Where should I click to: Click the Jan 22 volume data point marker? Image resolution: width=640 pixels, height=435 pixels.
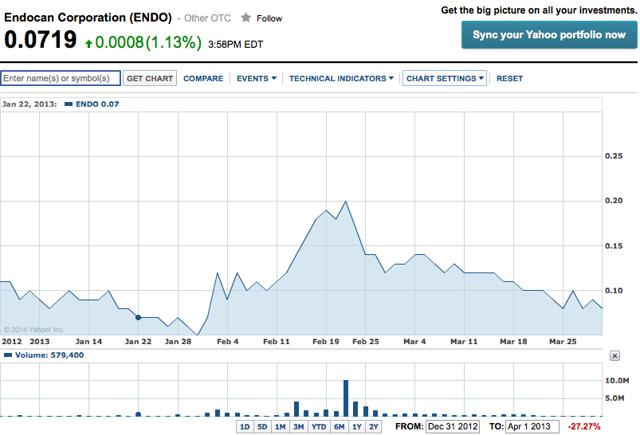(138, 414)
